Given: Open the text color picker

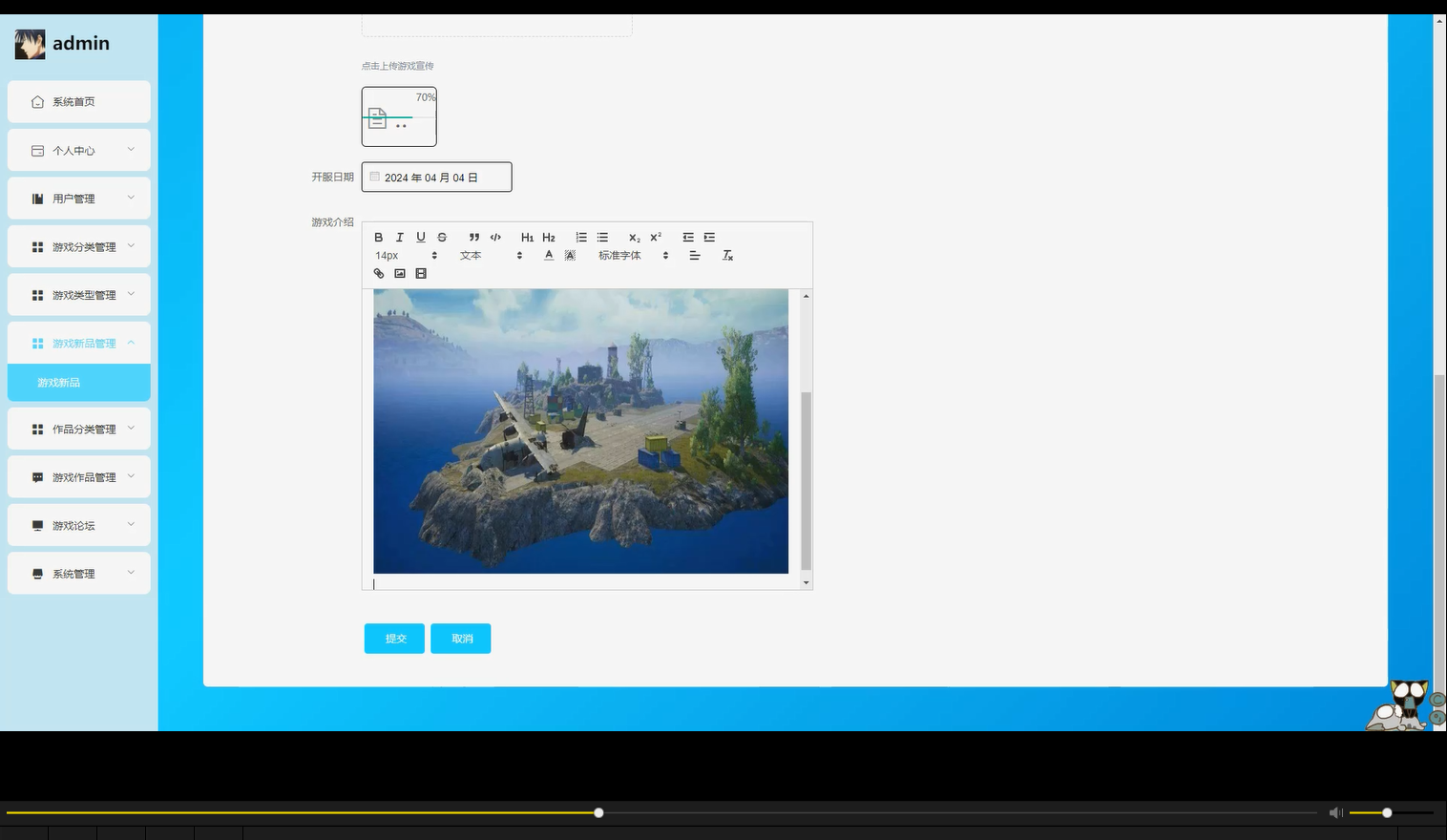Looking at the screenshot, I should coord(549,256).
